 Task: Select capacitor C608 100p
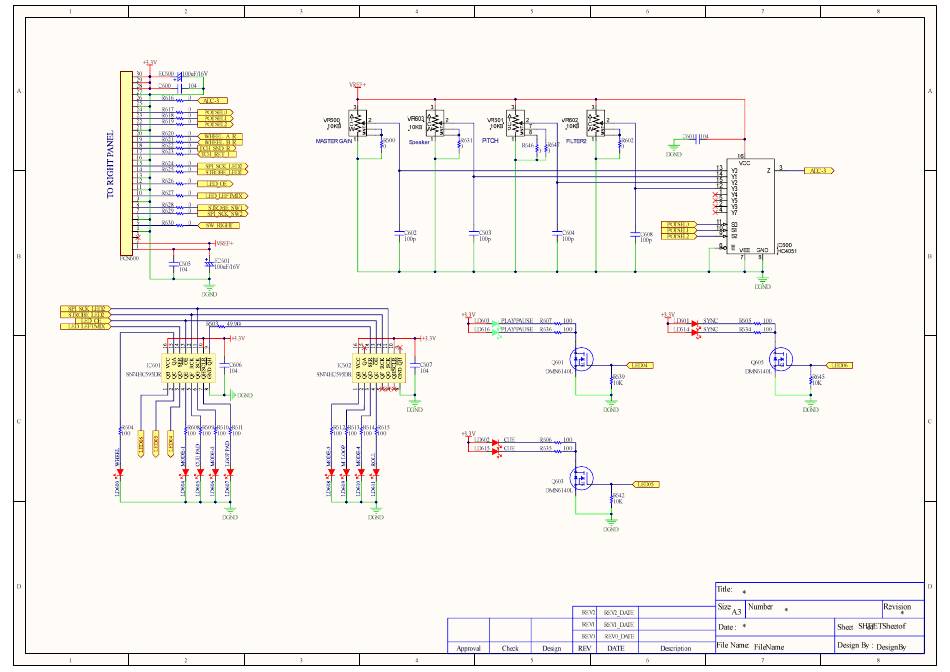tap(635, 233)
